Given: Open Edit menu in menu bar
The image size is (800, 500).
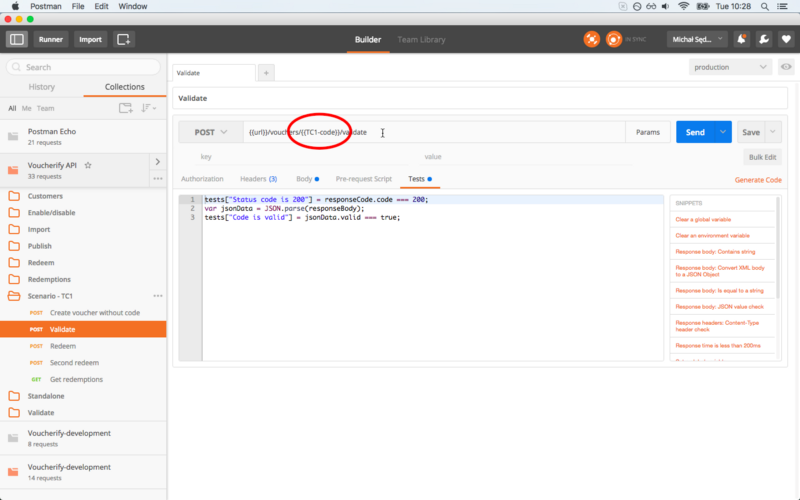Looking at the screenshot, I should [x=101, y=6].
